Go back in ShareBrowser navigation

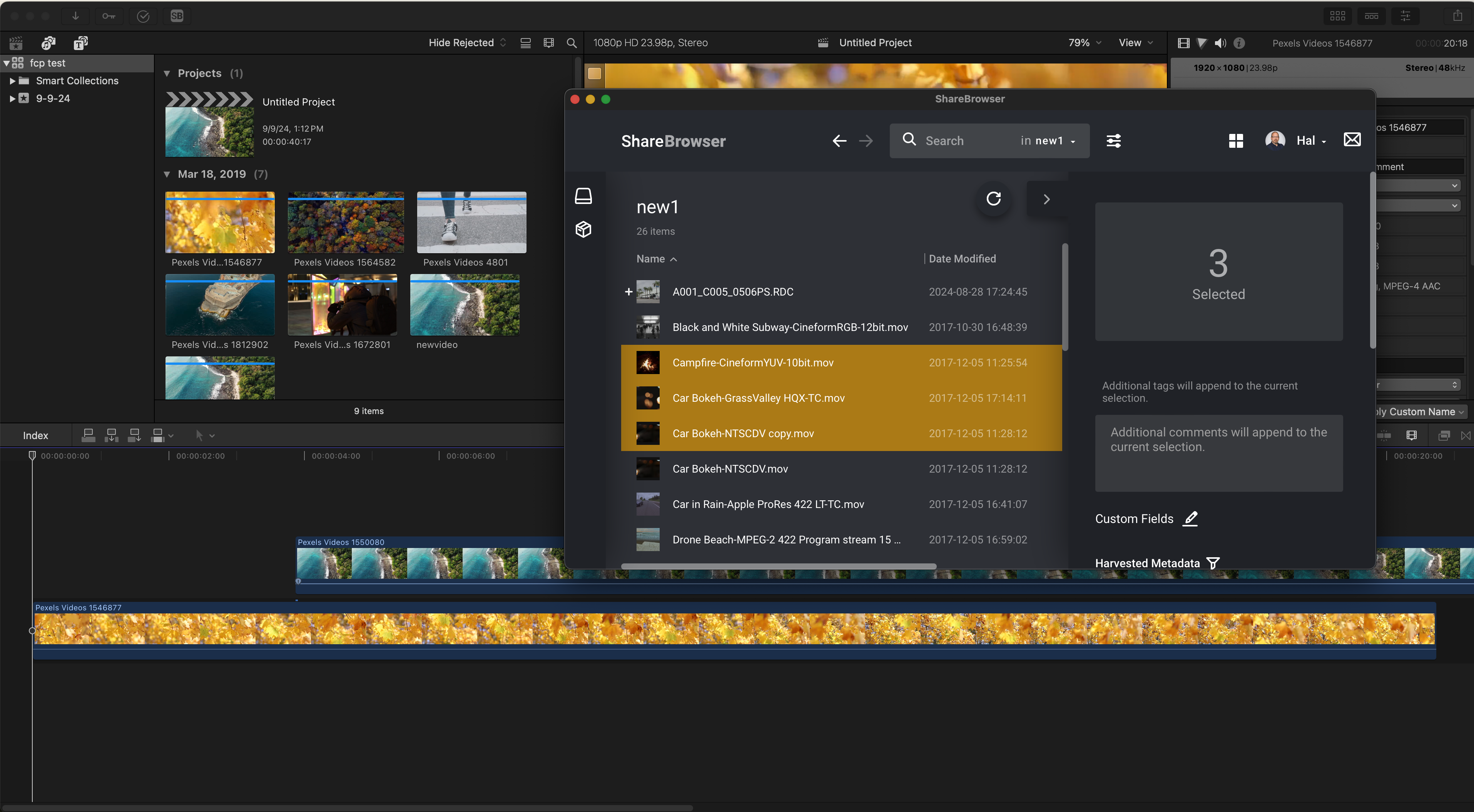(839, 141)
